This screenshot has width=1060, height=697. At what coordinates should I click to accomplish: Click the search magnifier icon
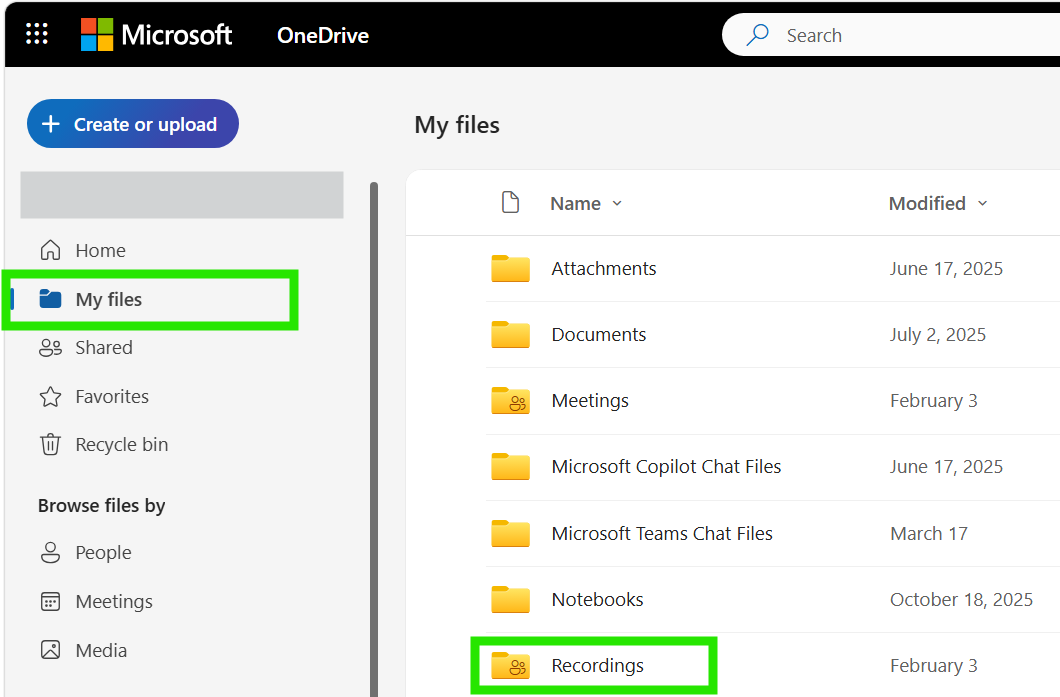point(758,34)
